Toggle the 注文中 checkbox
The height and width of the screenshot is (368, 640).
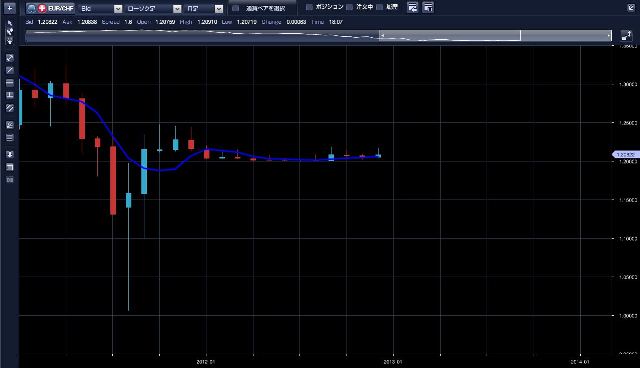pos(349,7)
